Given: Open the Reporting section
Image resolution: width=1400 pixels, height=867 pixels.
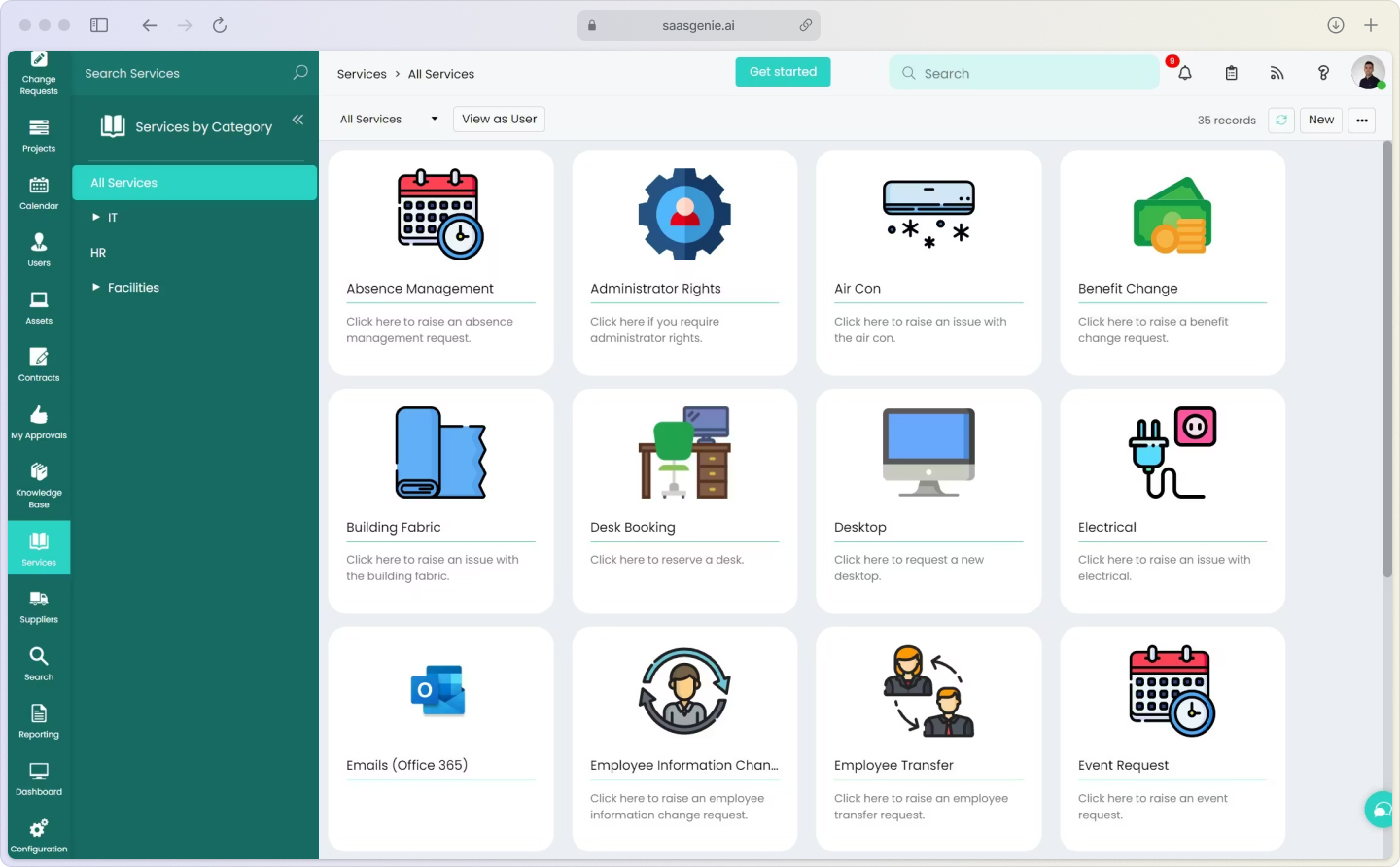Looking at the screenshot, I should click(38, 721).
